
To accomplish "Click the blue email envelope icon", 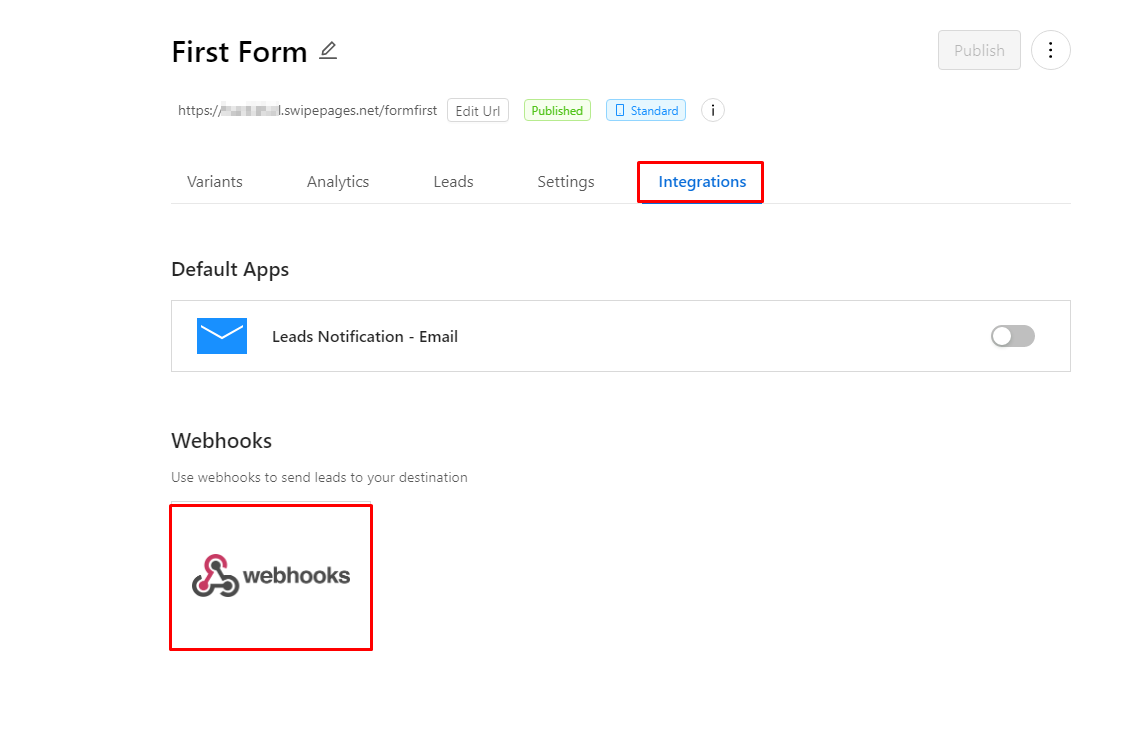I will 221,336.
